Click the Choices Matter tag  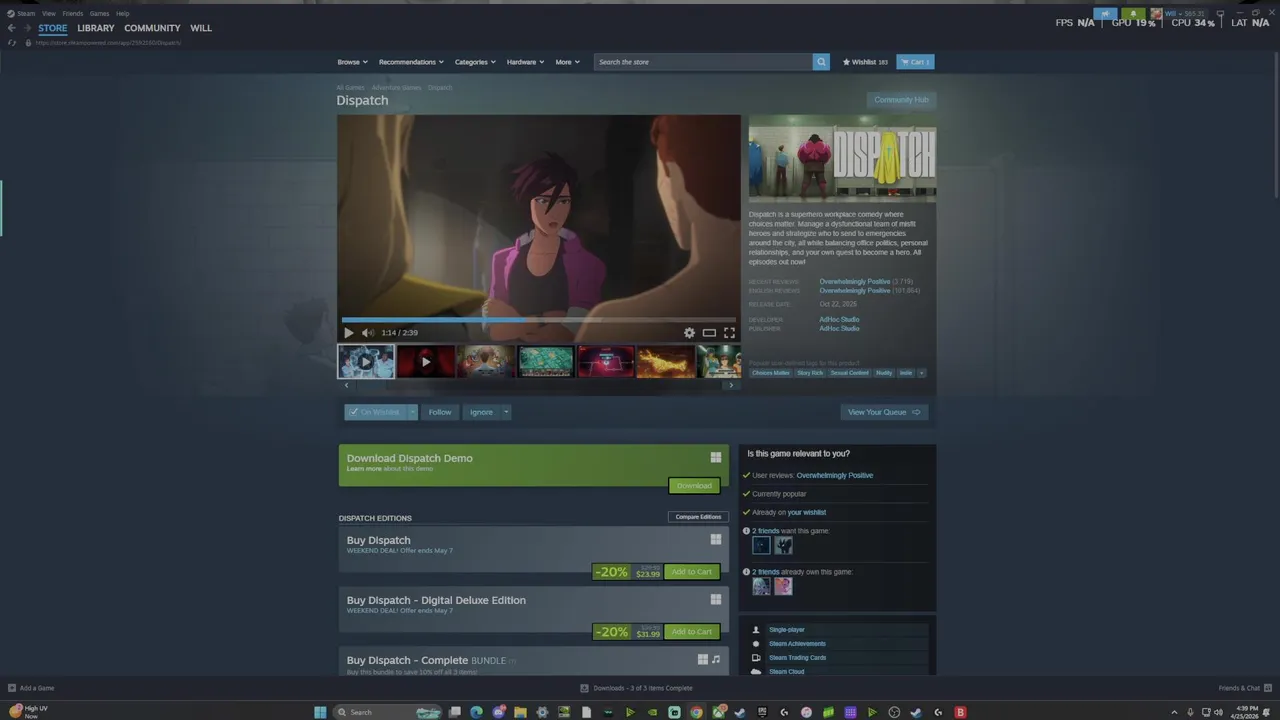[770, 373]
